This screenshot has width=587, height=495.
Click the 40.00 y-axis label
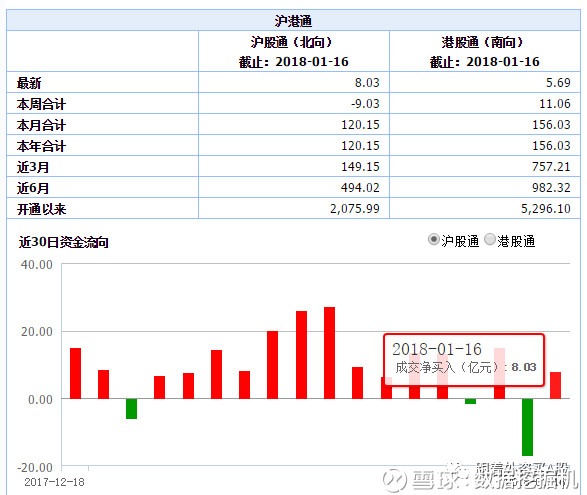point(37,265)
